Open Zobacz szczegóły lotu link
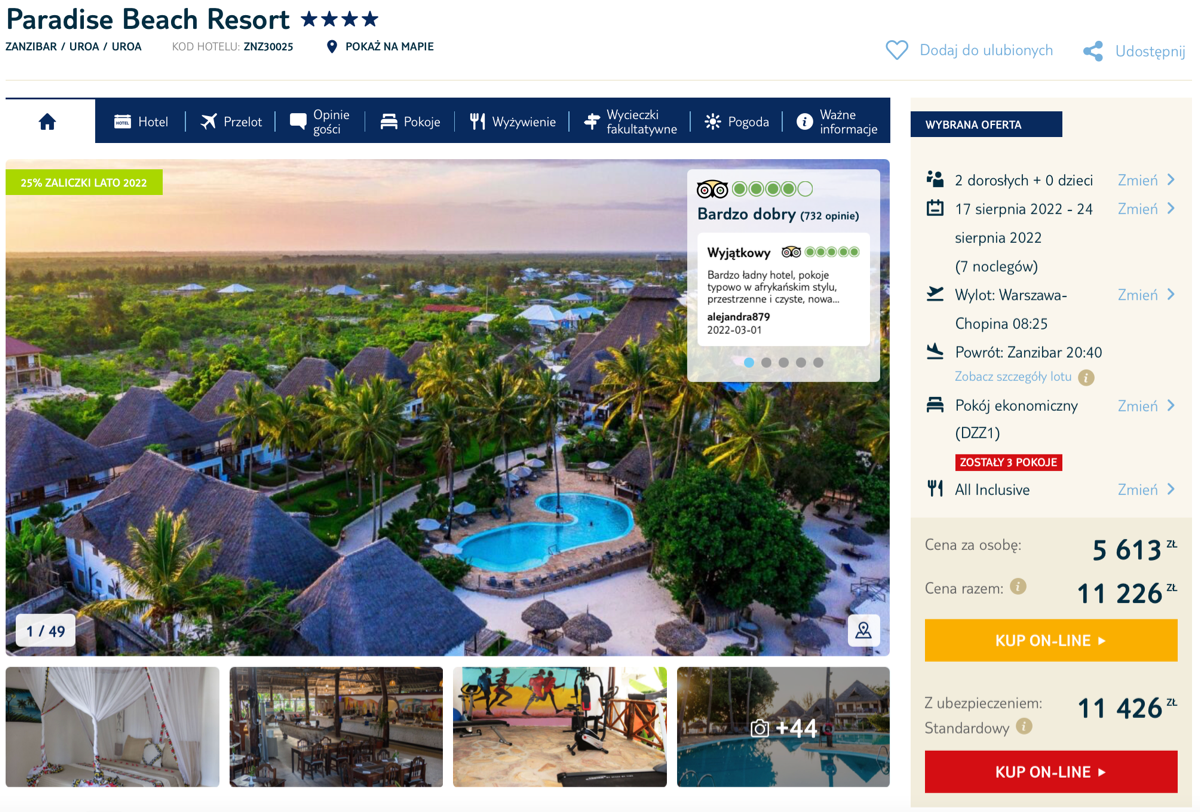Screen dimensions: 1200x812 click(1013, 377)
